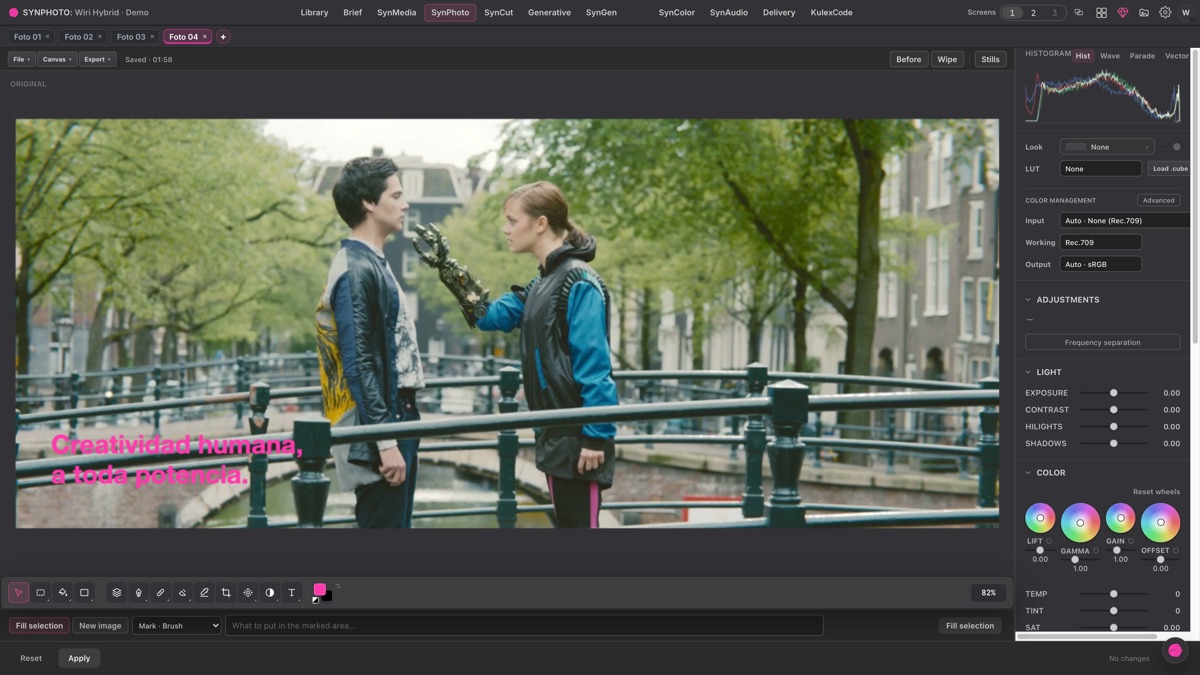This screenshot has height=675, width=1200.
Task: Switch to the Wave scope tab
Action: click(x=1110, y=56)
